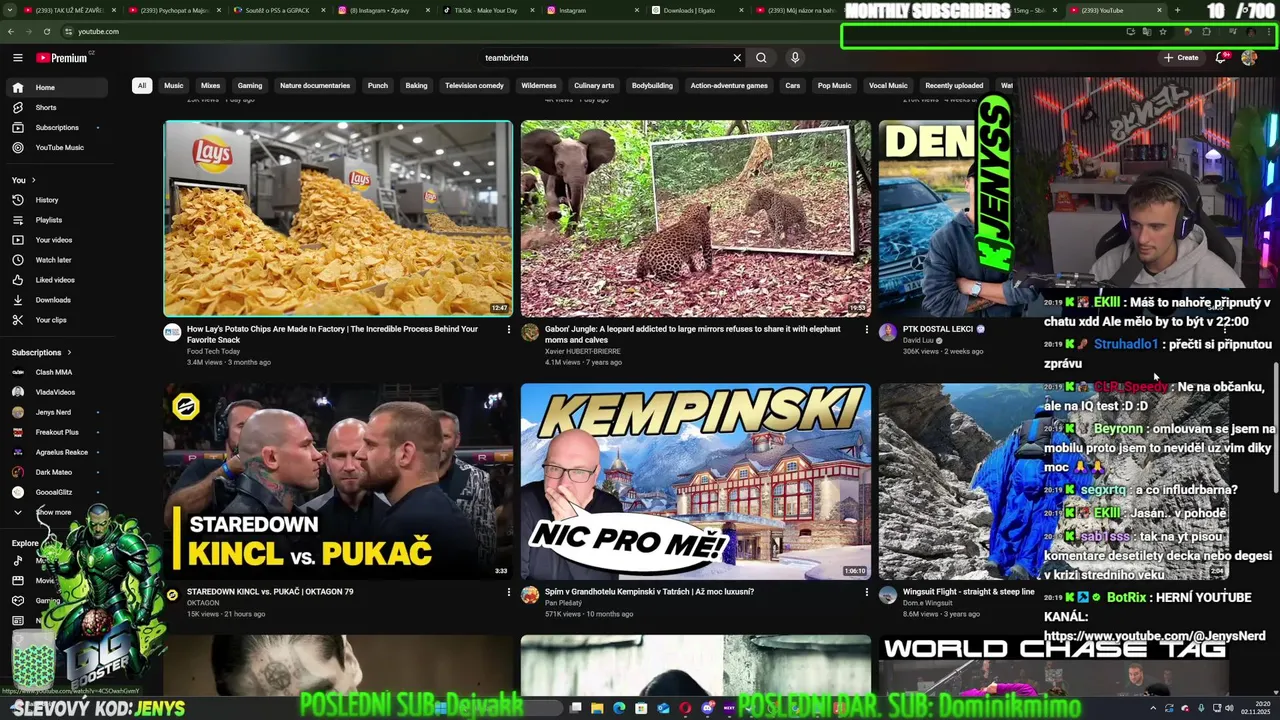
Task: Open Shorts from the sidebar
Action: pyautogui.click(x=57, y=107)
